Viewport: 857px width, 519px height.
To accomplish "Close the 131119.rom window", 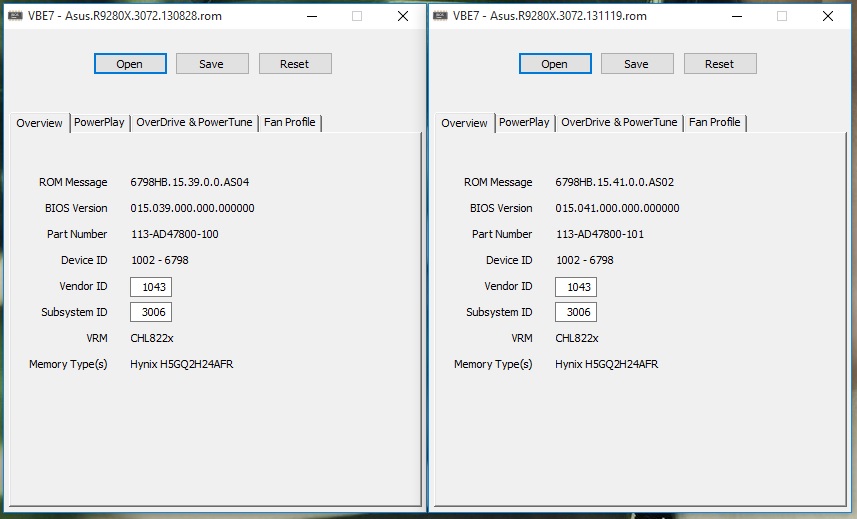I will point(828,16).
